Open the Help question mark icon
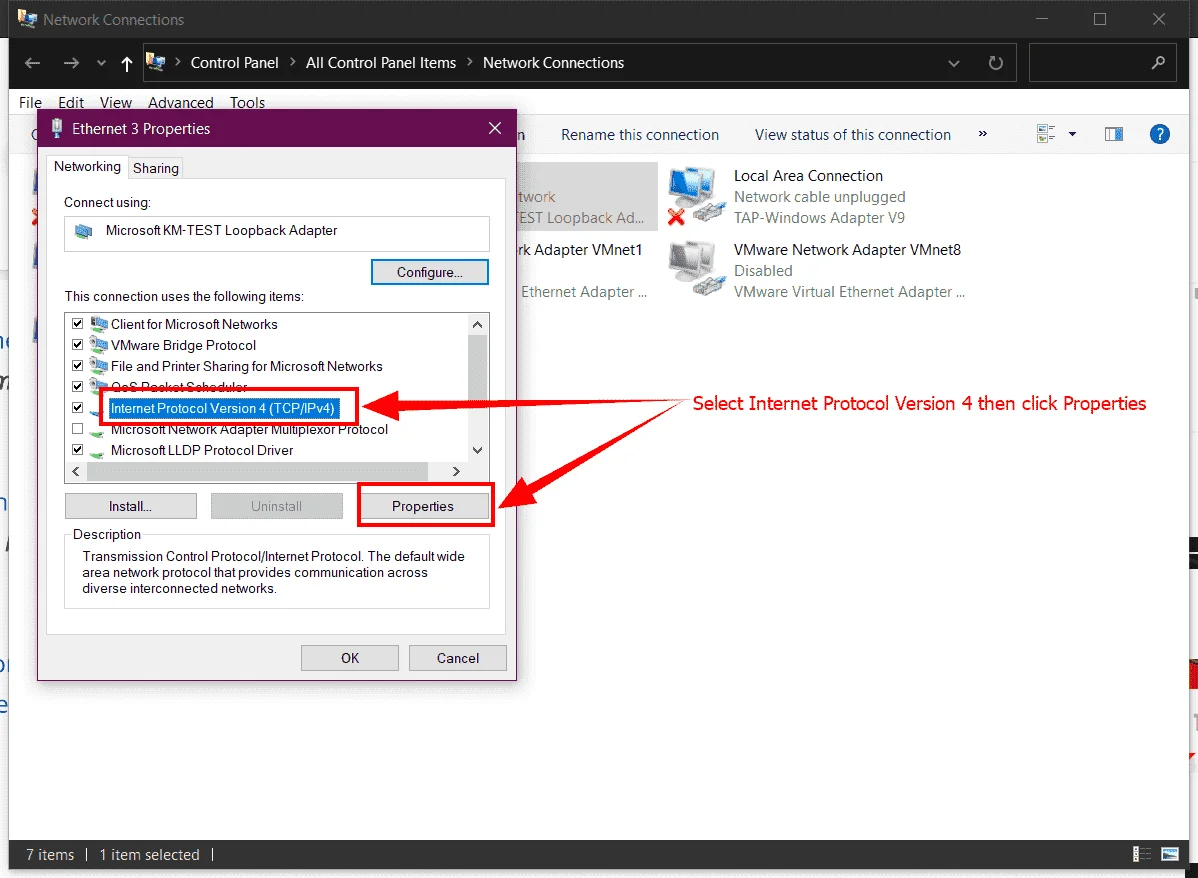1198x878 pixels. tap(1160, 134)
